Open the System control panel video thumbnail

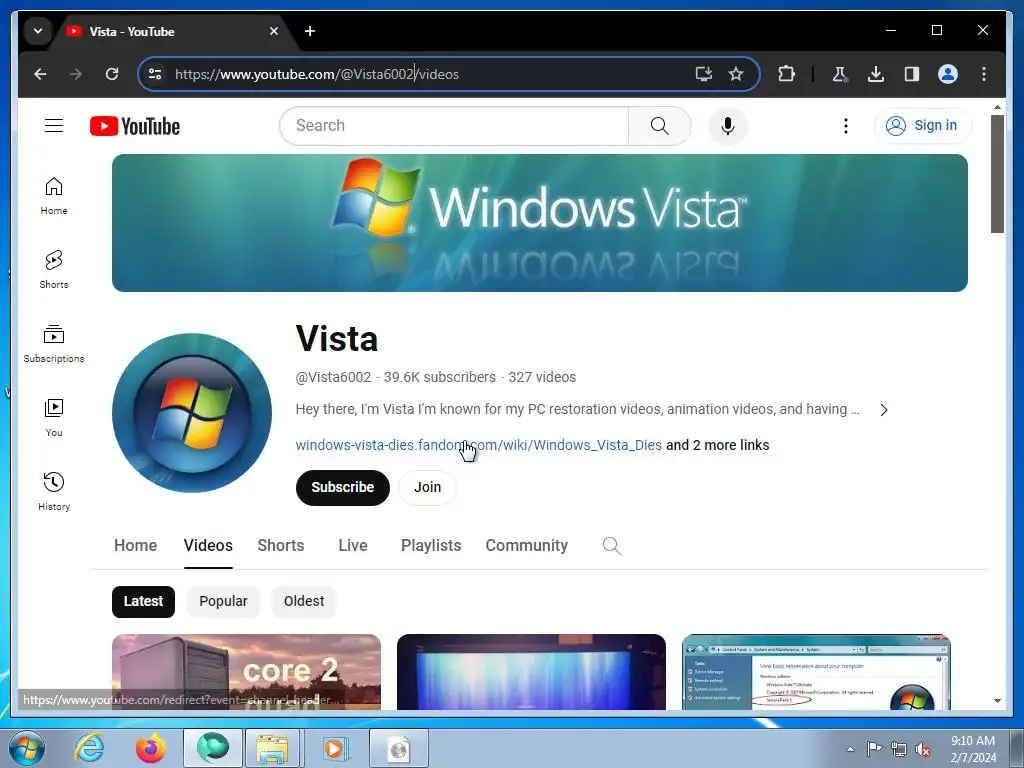[x=816, y=672]
